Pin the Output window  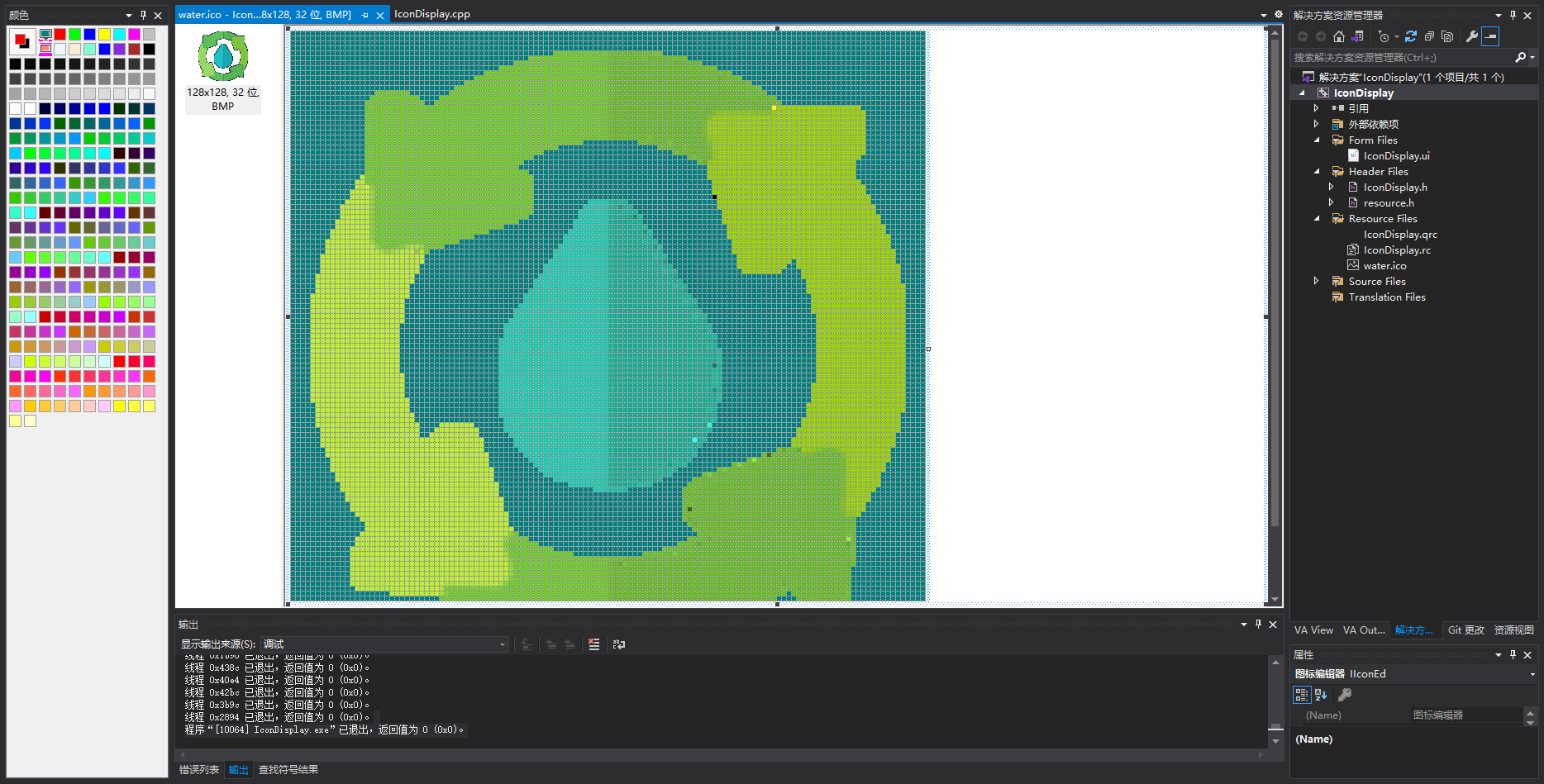click(x=1258, y=625)
